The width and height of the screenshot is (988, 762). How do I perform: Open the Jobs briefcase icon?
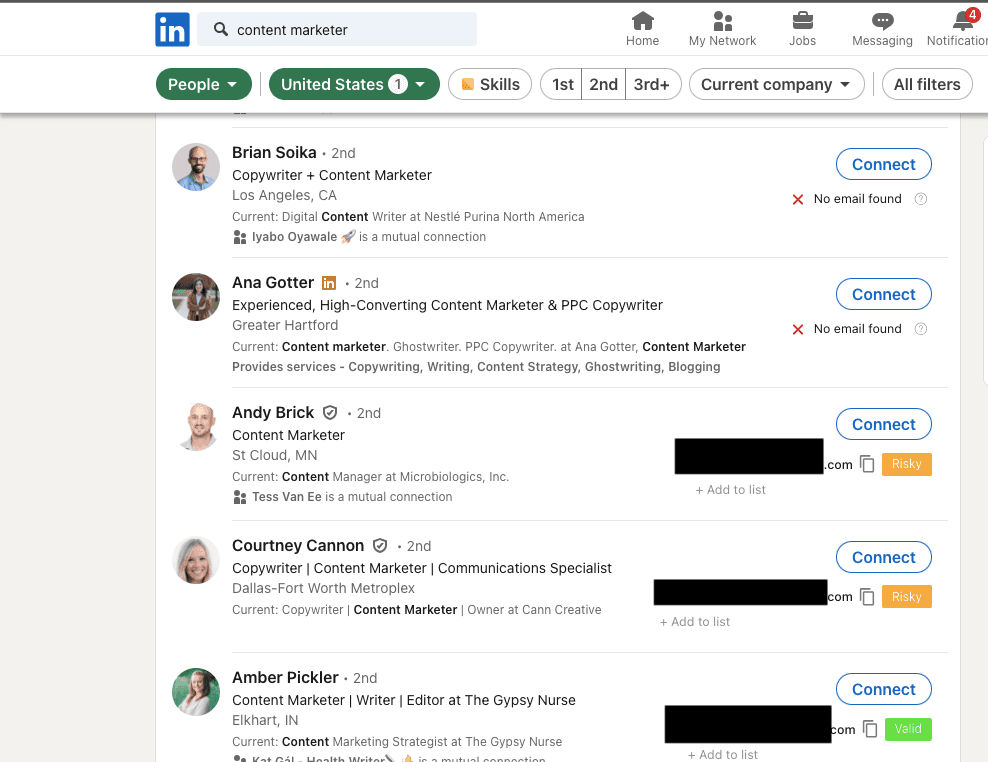click(x=802, y=21)
